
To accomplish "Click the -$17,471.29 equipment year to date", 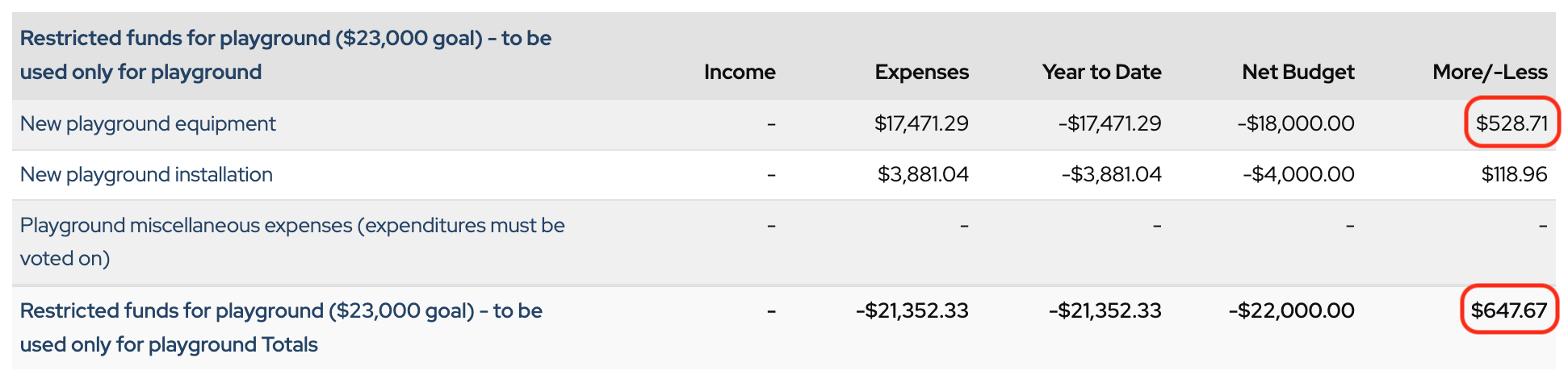I will [x=1109, y=123].
